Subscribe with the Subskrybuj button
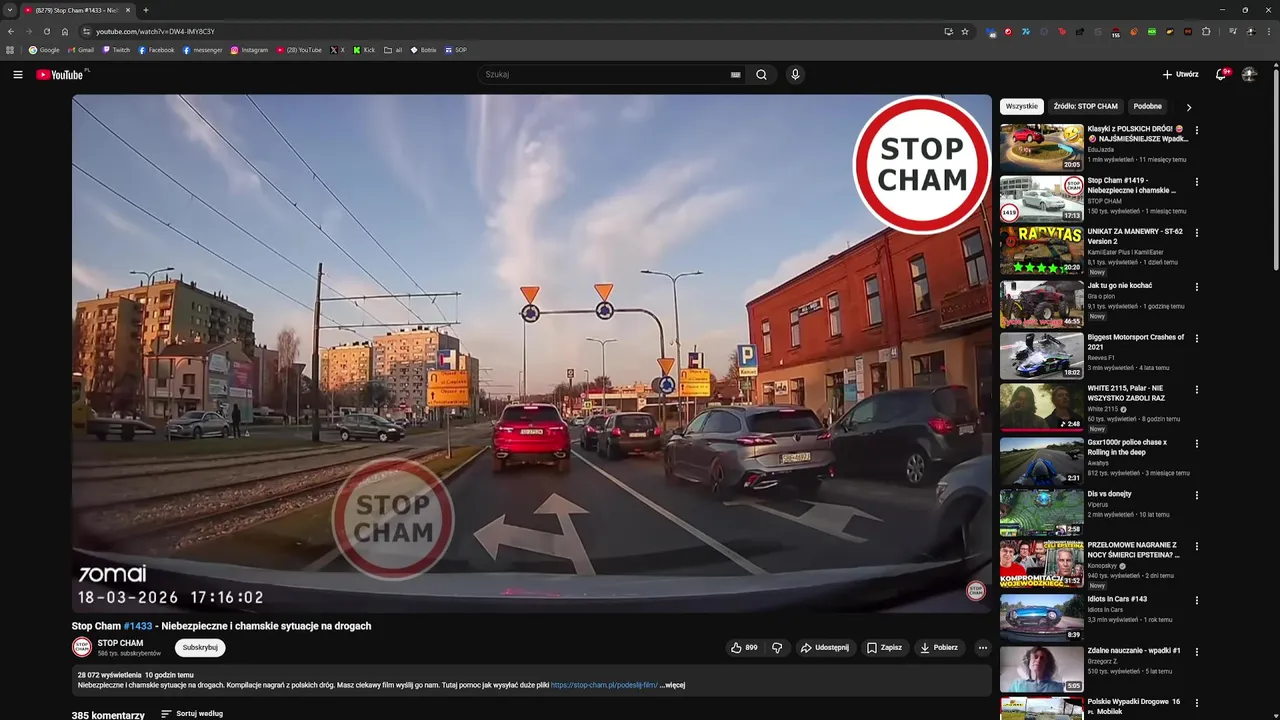 pos(200,647)
